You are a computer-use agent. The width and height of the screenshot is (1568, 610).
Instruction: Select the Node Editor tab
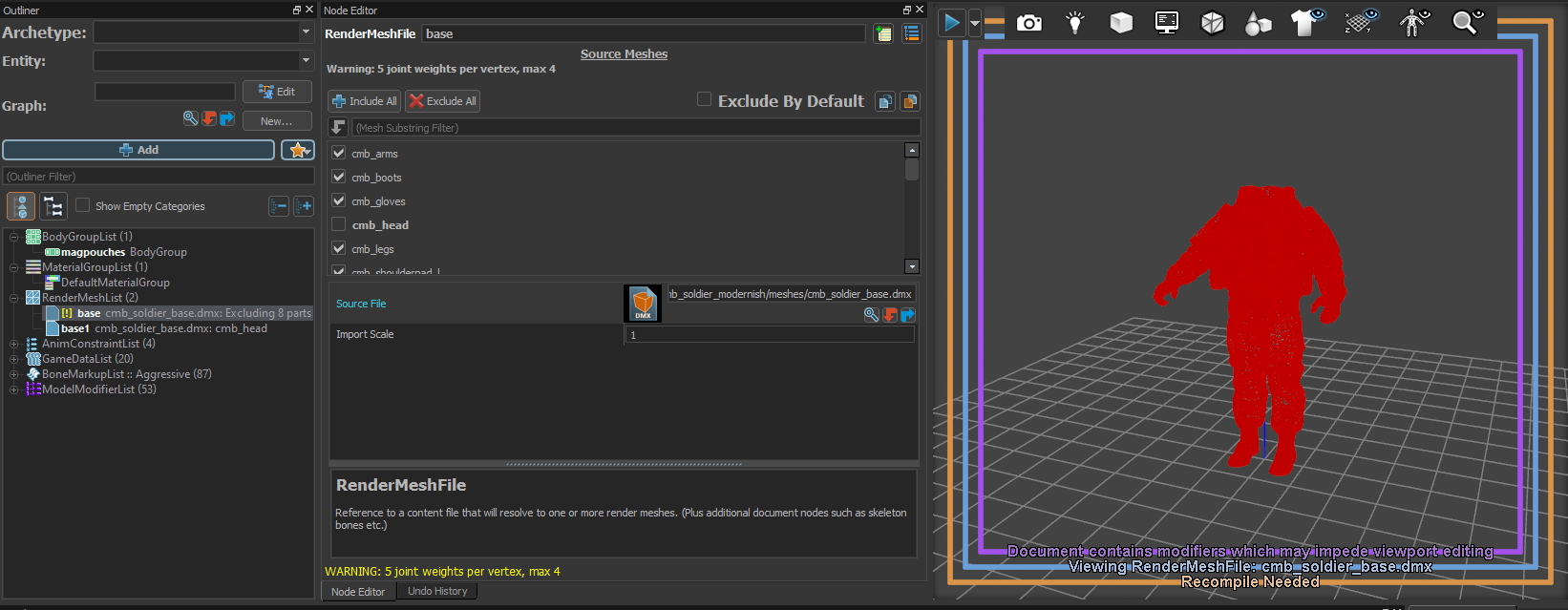pos(358,592)
